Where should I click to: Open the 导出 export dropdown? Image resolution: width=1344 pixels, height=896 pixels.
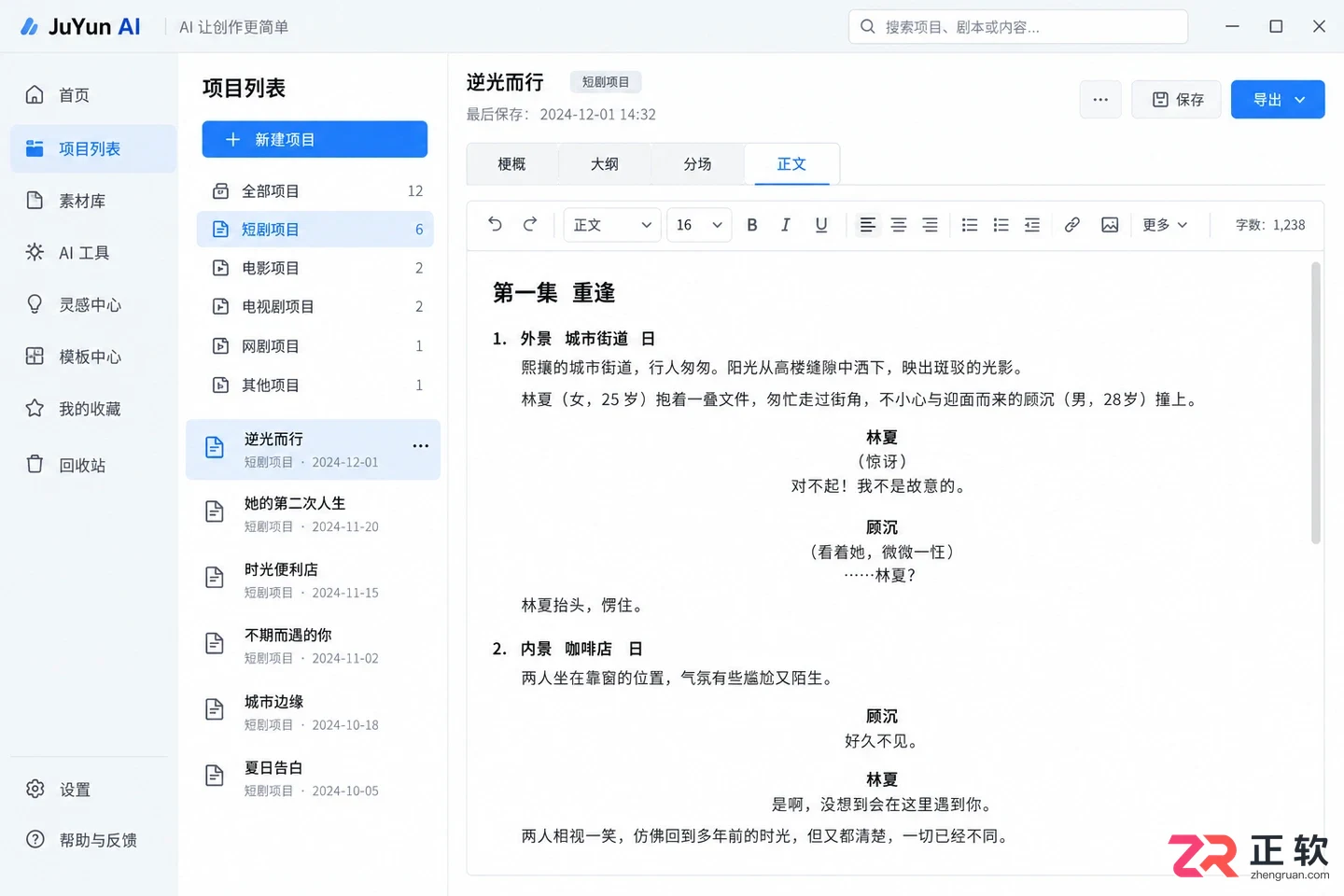click(x=1278, y=100)
